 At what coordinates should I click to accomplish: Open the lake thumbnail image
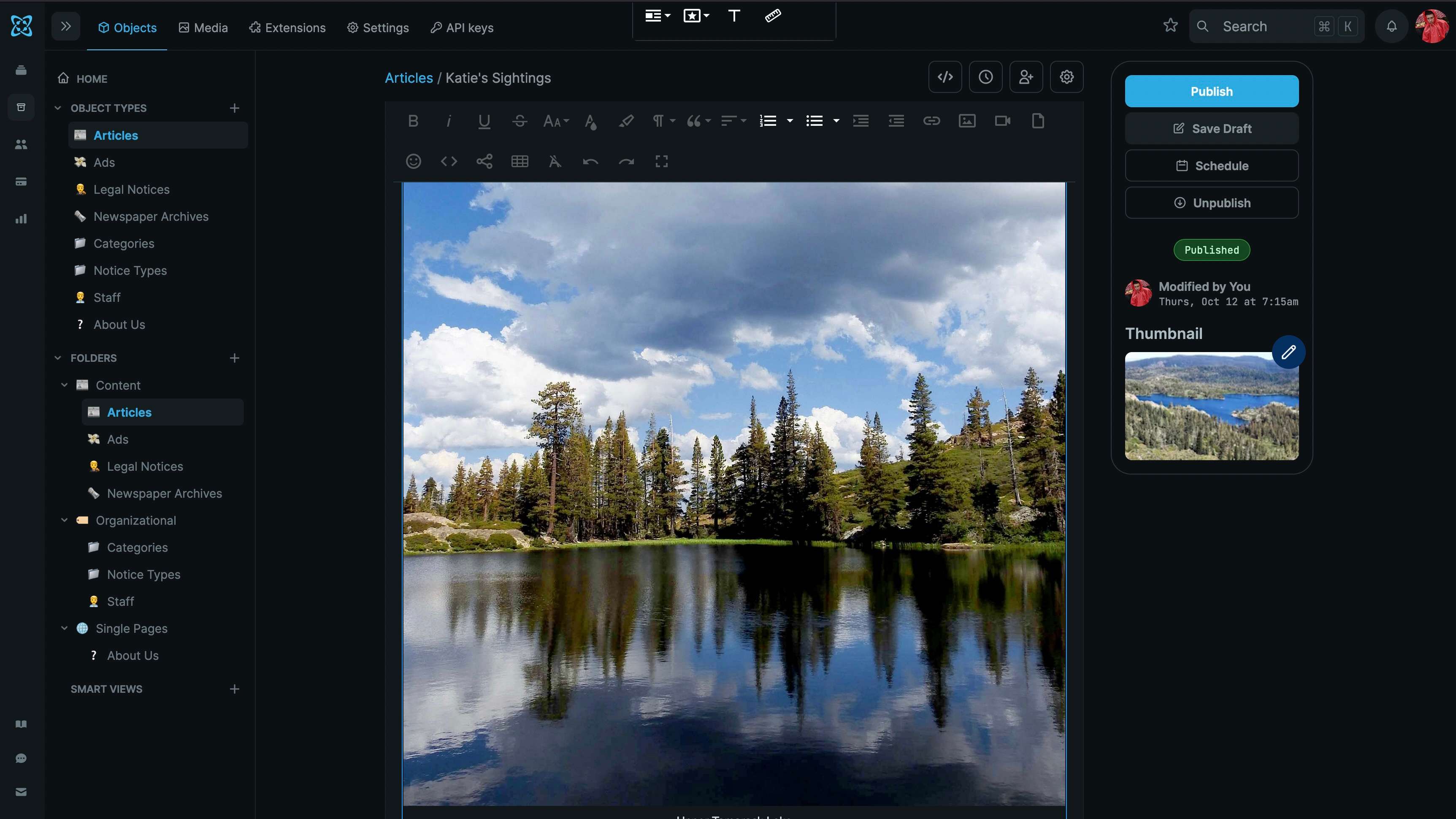tap(1211, 406)
